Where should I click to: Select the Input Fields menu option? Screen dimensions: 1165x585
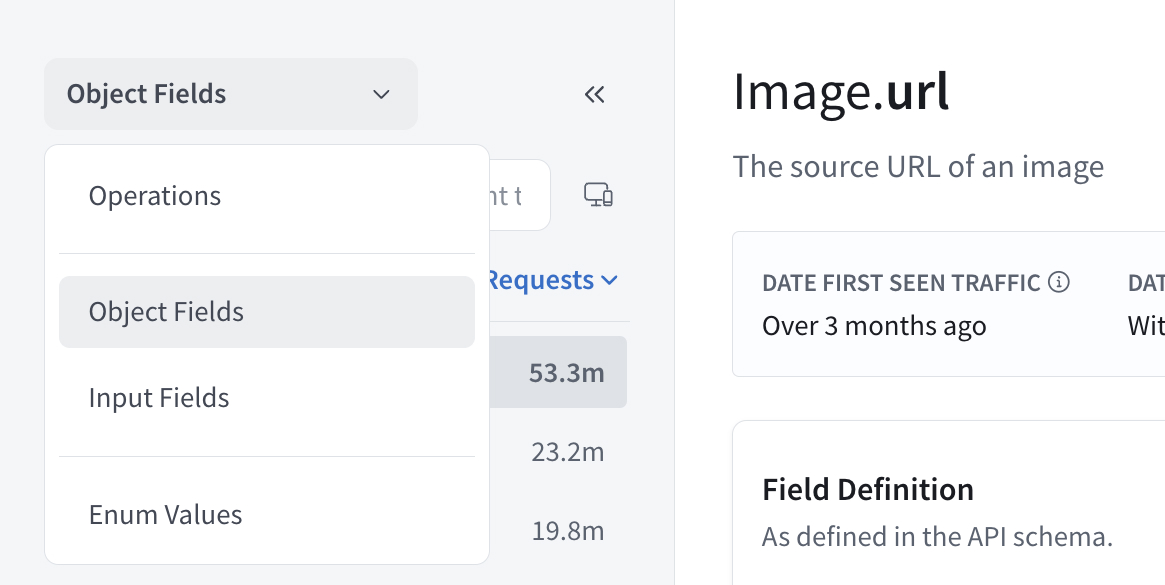click(159, 398)
